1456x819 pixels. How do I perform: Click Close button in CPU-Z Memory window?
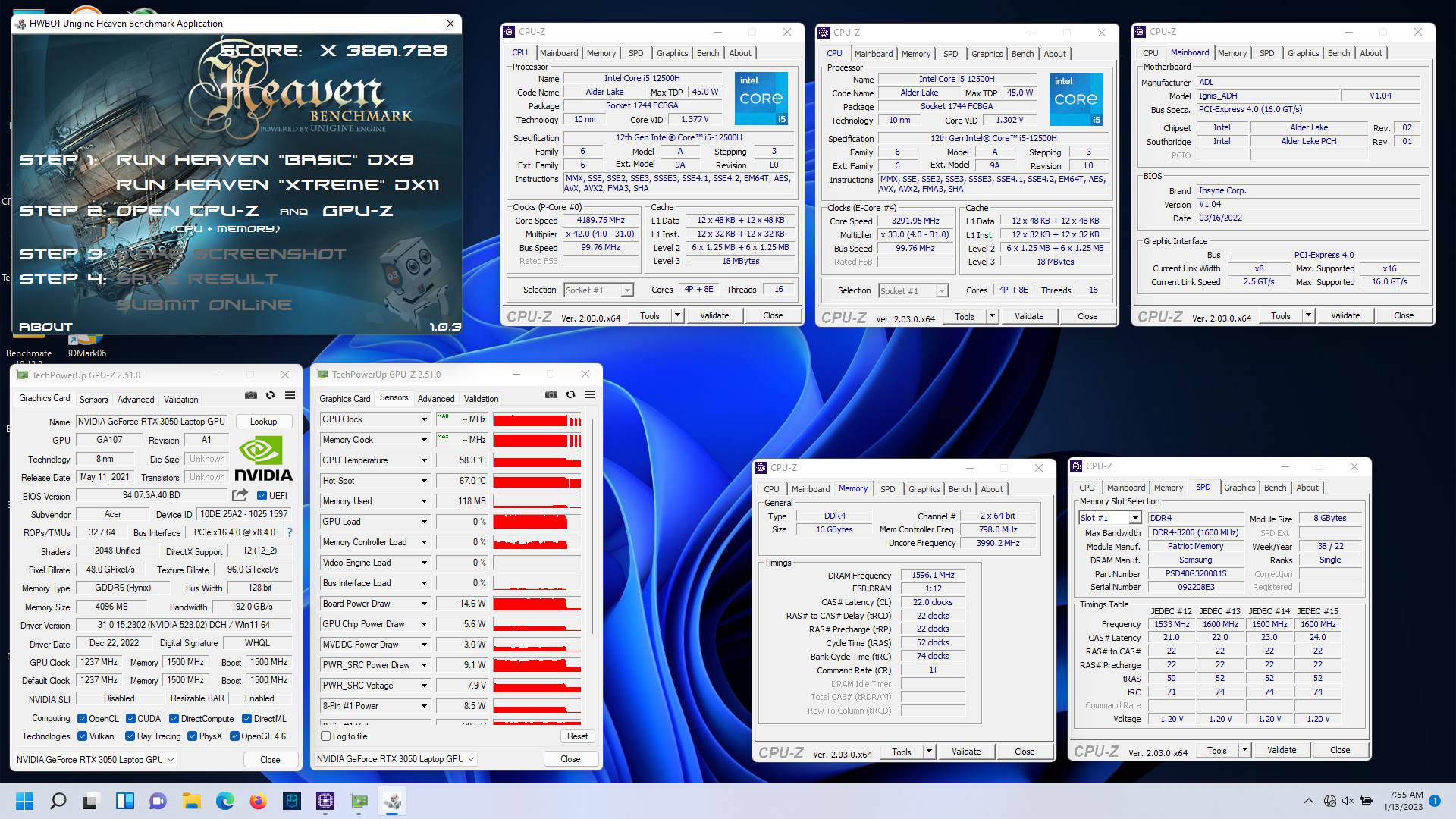[x=1025, y=752]
